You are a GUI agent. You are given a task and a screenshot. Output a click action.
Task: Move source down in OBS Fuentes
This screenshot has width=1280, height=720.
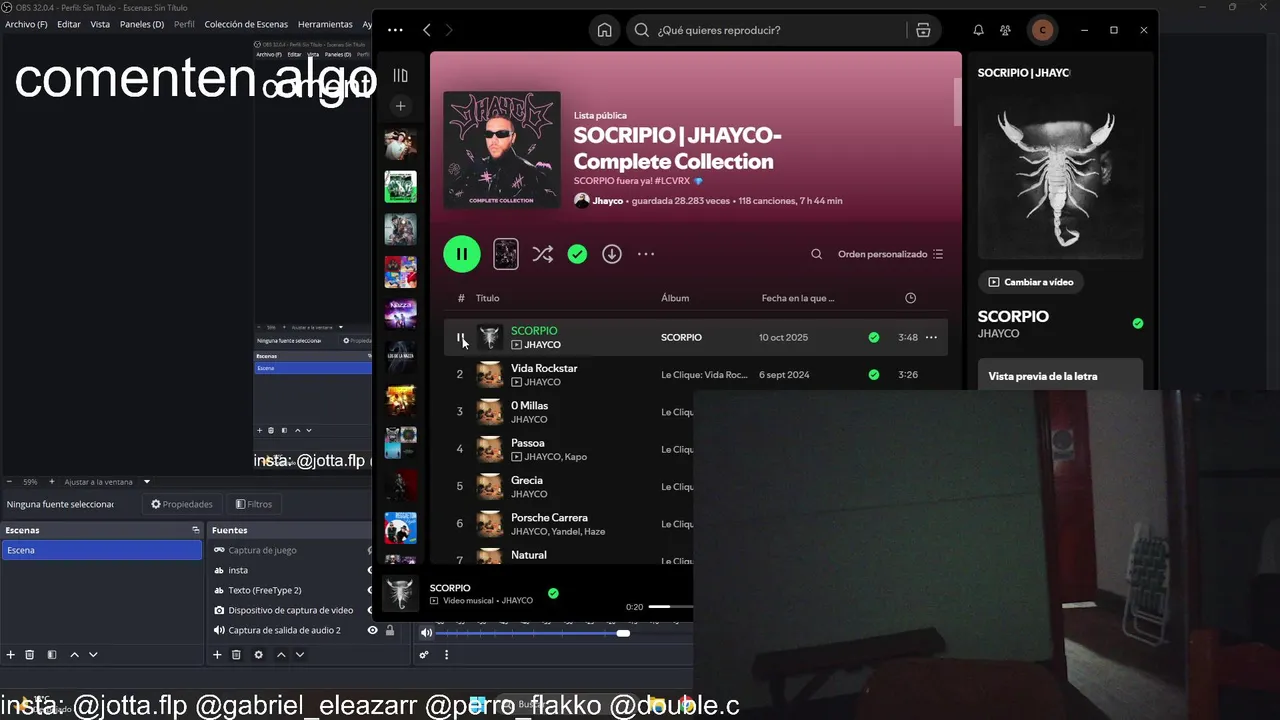coord(299,654)
